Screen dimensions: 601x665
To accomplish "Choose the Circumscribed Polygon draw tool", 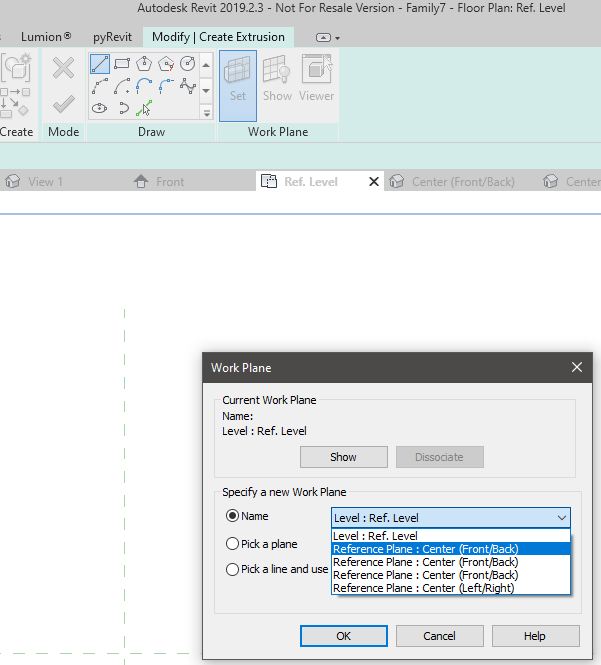I will pyautogui.click(x=166, y=64).
